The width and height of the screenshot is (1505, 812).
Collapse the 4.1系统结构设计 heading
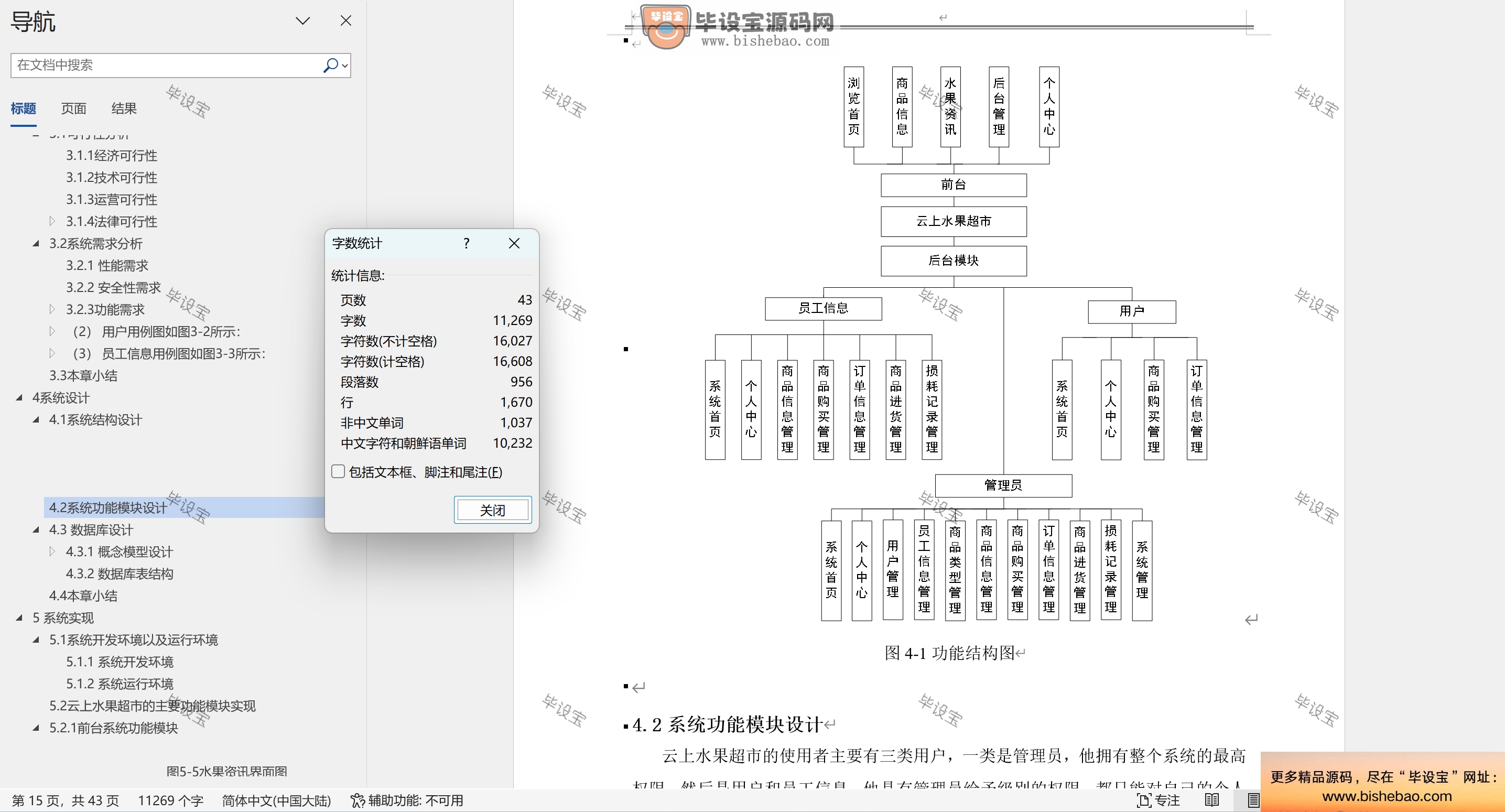(36, 419)
